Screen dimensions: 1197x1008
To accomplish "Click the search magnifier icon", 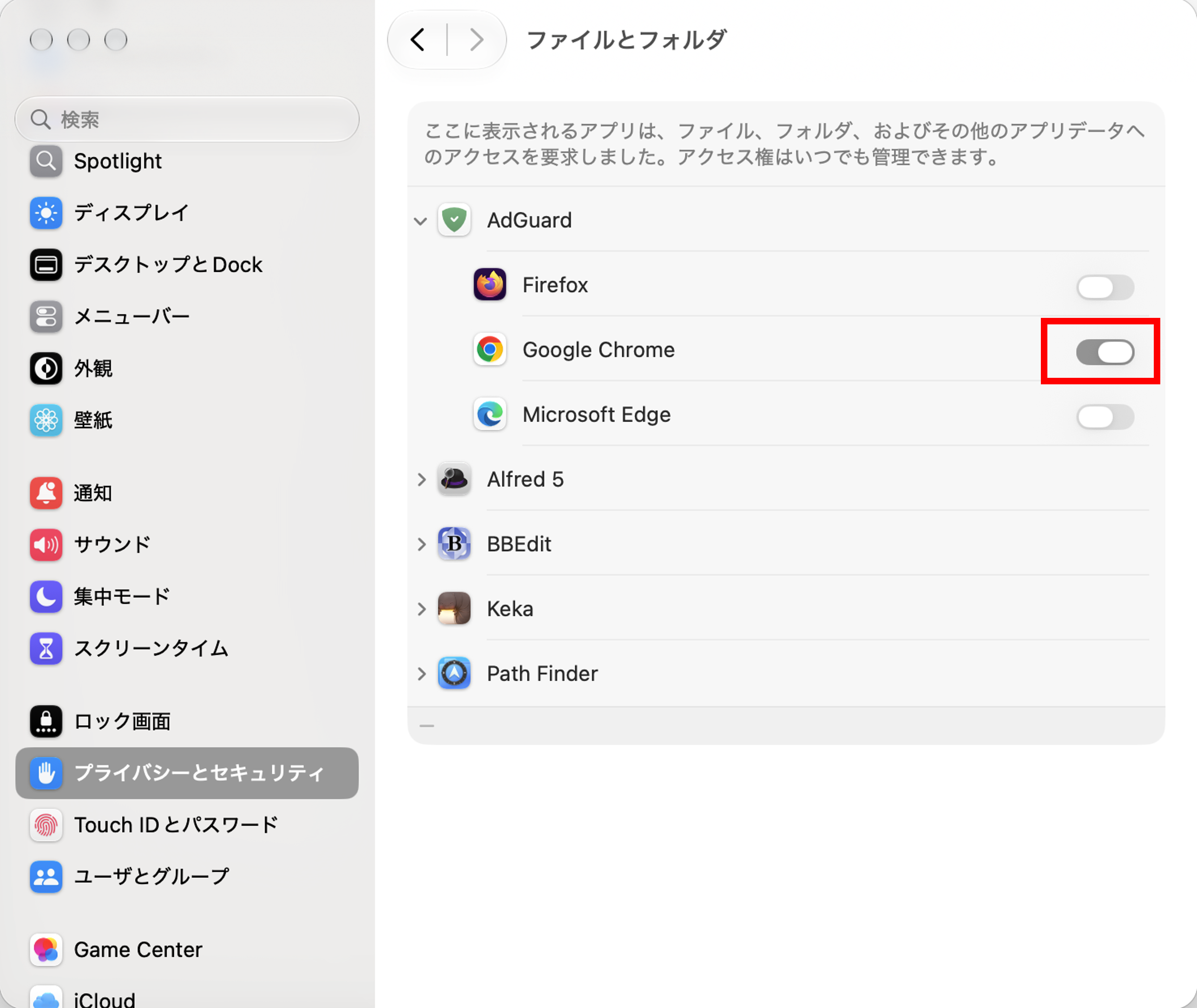I will [40, 119].
